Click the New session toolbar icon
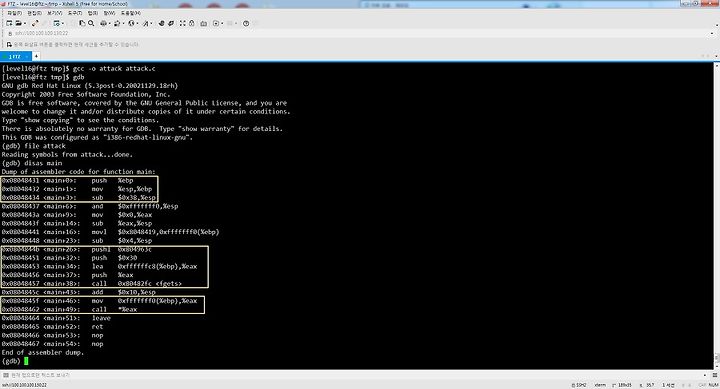The height and width of the screenshot is (389, 720). tap(9, 23)
